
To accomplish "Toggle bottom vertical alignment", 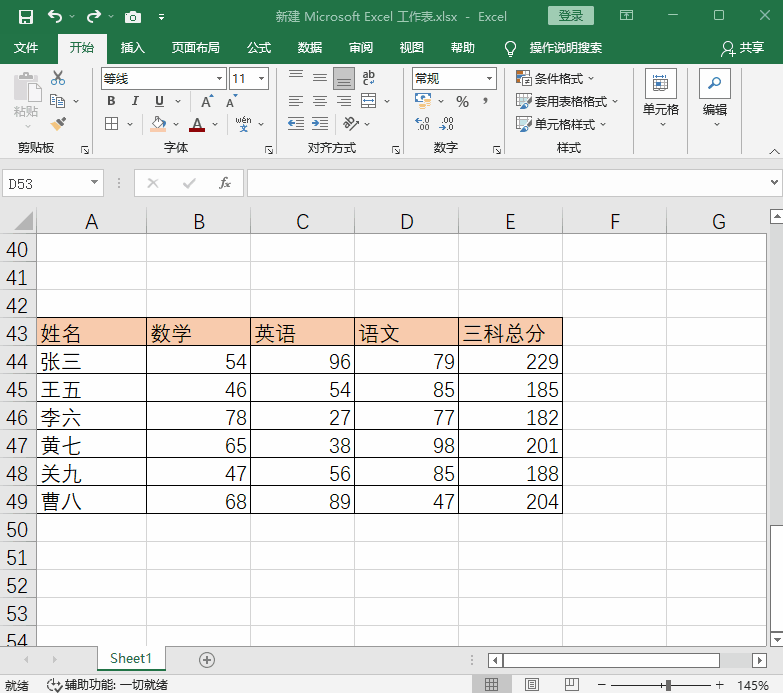I will click(344, 78).
